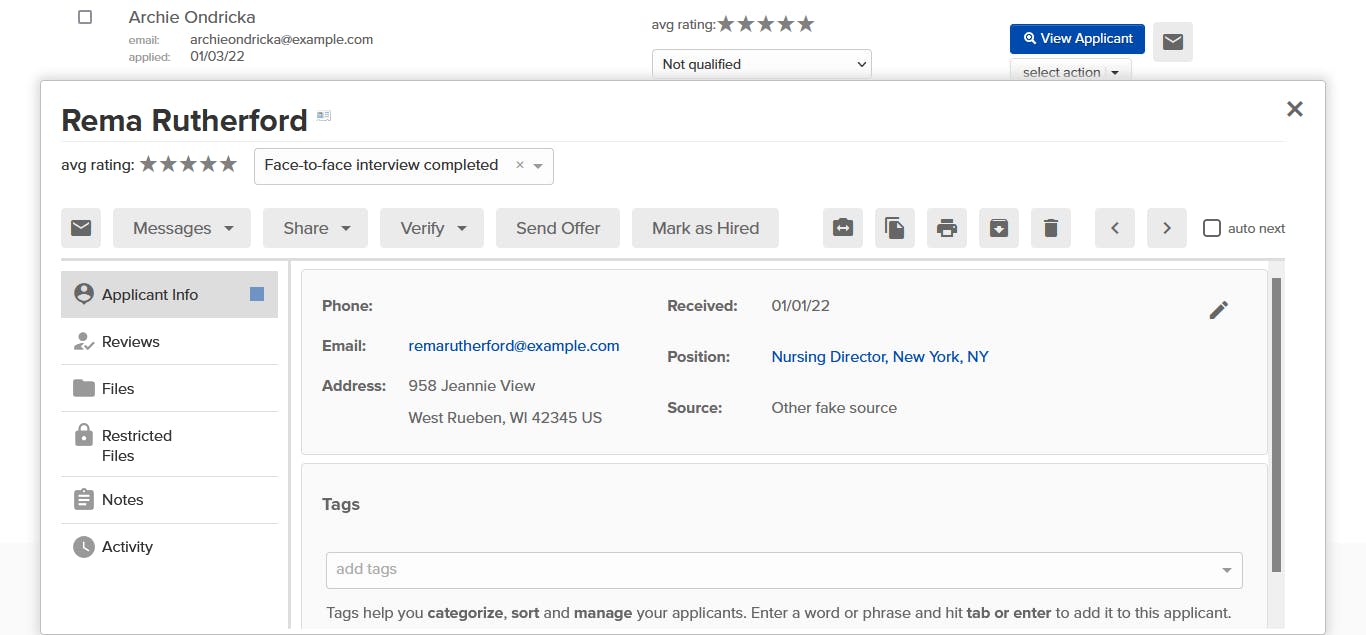The image size is (1366, 635).
Task: Archive the applicant using the box icon
Action: tap(999, 228)
